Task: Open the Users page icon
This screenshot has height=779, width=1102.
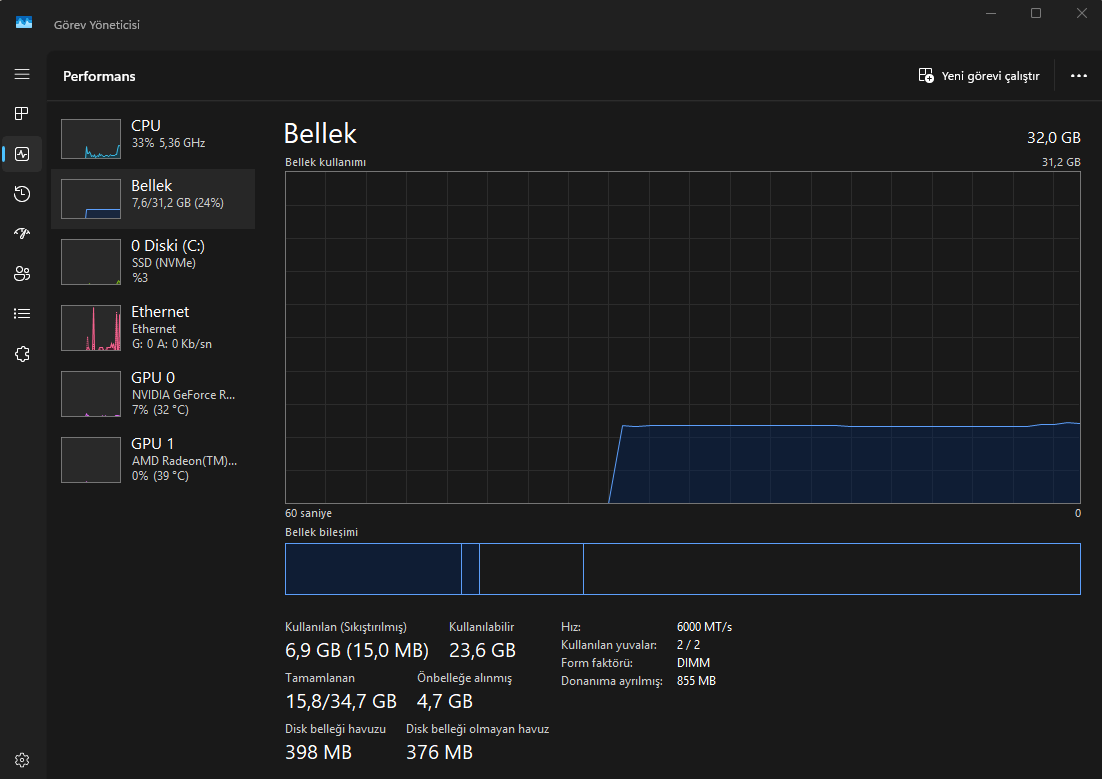Action: coord(22,274)
